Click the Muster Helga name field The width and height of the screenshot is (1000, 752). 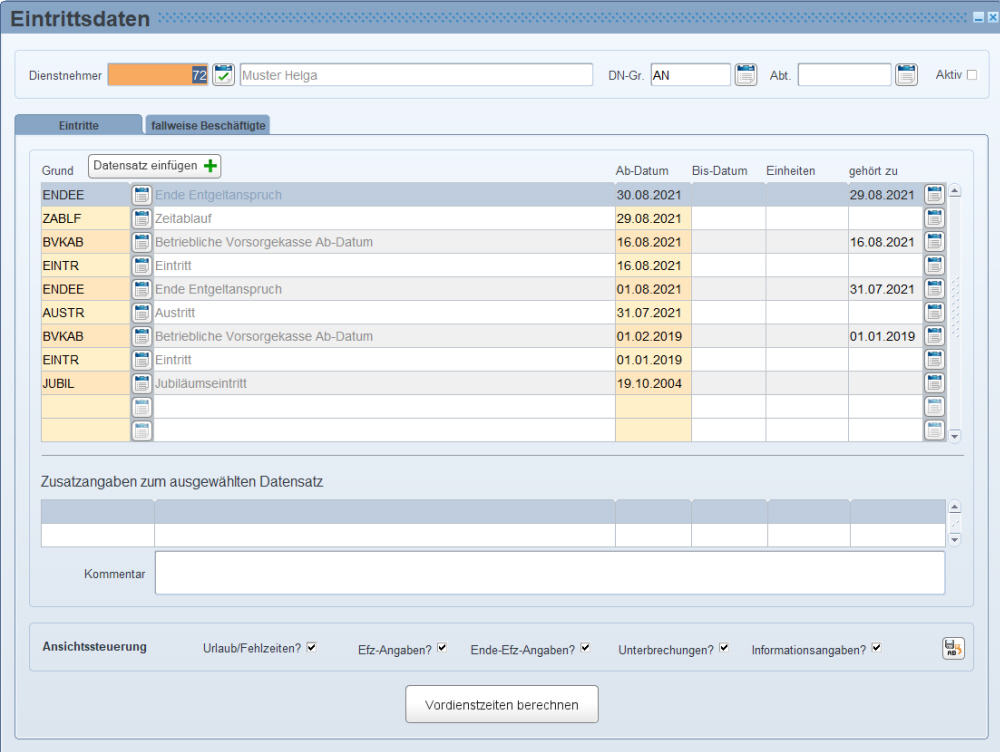tap(416, 75)
